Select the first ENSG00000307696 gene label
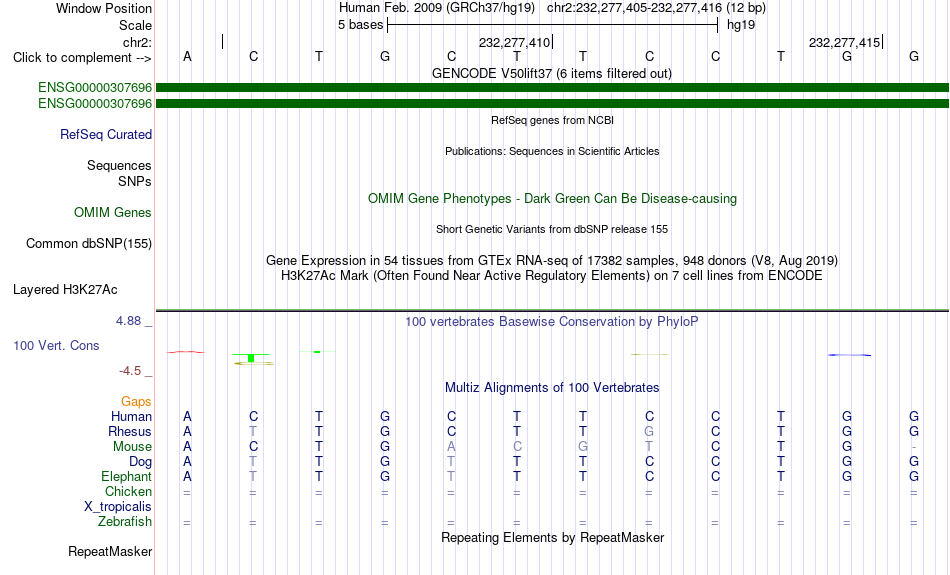950x575 pixels. [95, 87]
